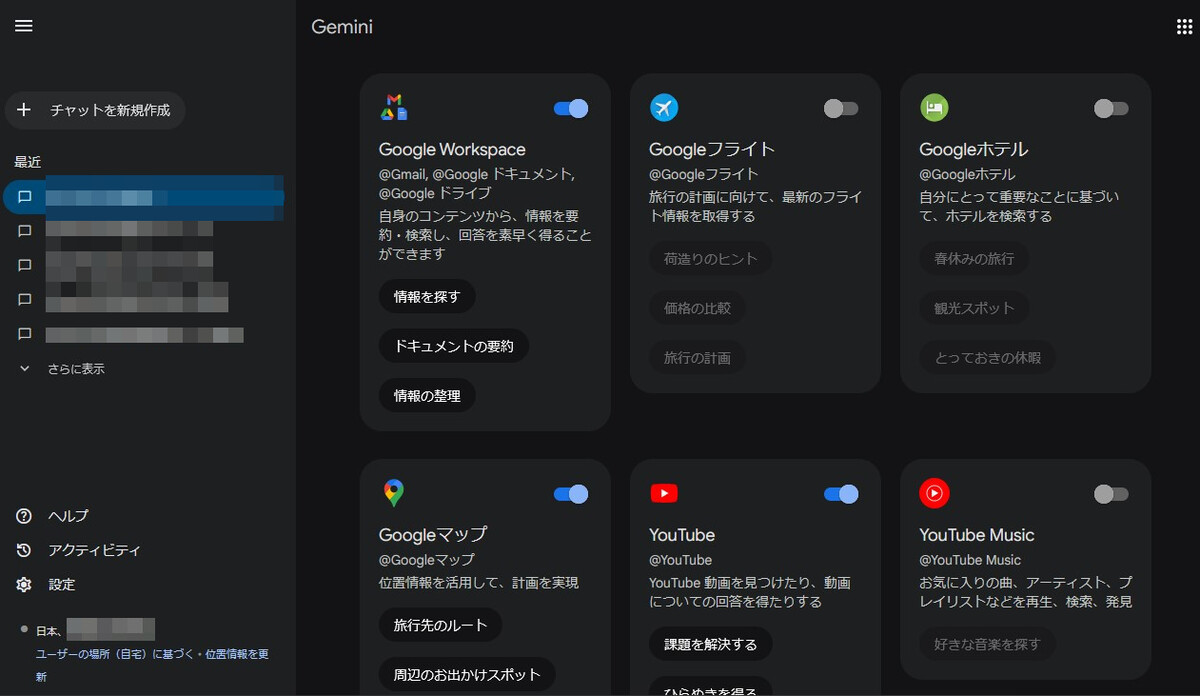Click the Google Flights airplane icon
Image resolution: width=1200 pixels, height=696 pixels.
664,107
